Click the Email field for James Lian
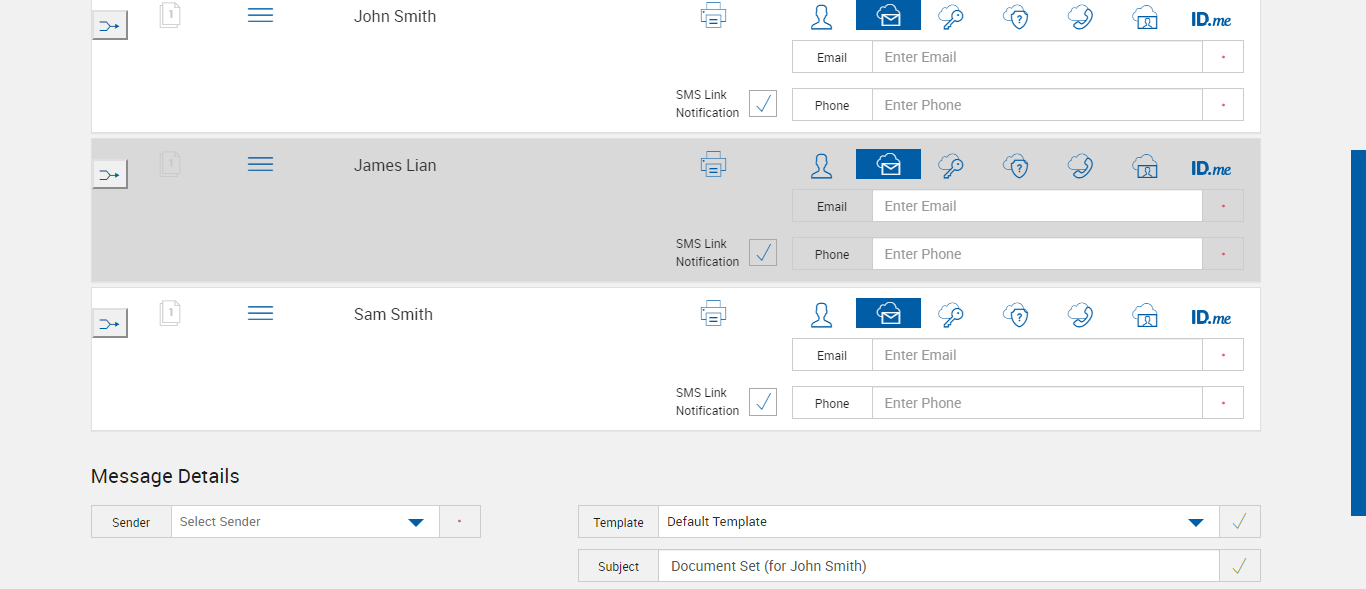 tap(1036, 206)
